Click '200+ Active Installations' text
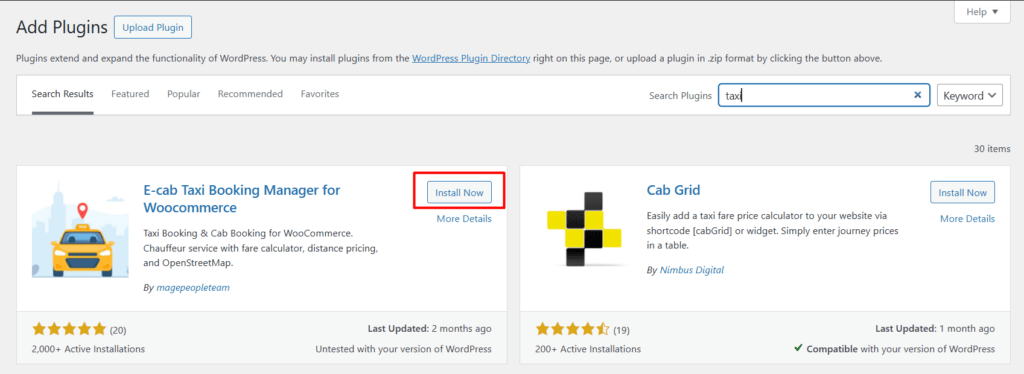Viewport: 1024px width, 374px height. coord(588,349)
